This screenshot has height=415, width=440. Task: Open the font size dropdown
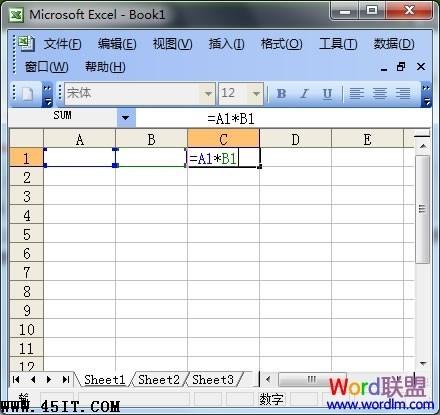point(256,94)
